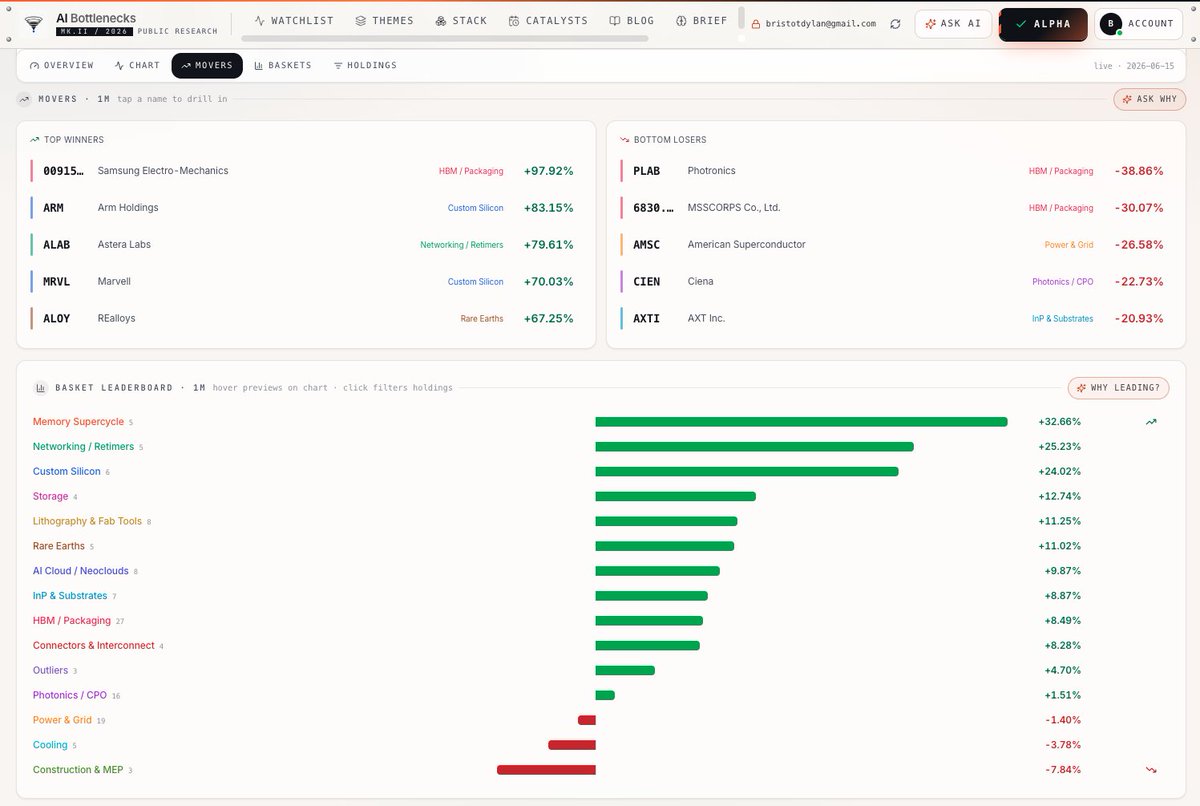The width and height of the screenshot is (1200, 806).
Task: Click the InP & Substrates basket label
Action: pyautogui.click(x=70, y=596)
